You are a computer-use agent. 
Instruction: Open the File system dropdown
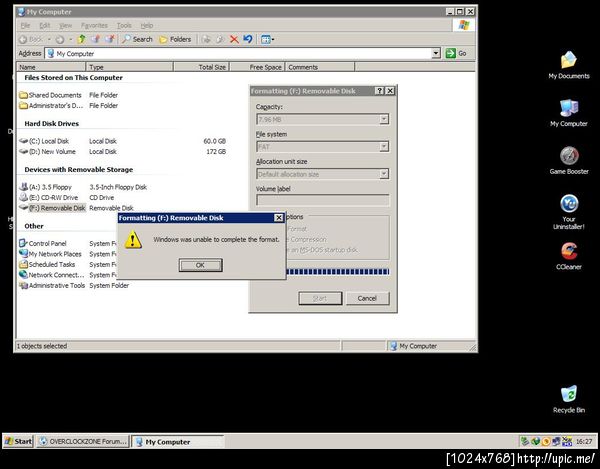click(384, 147)
